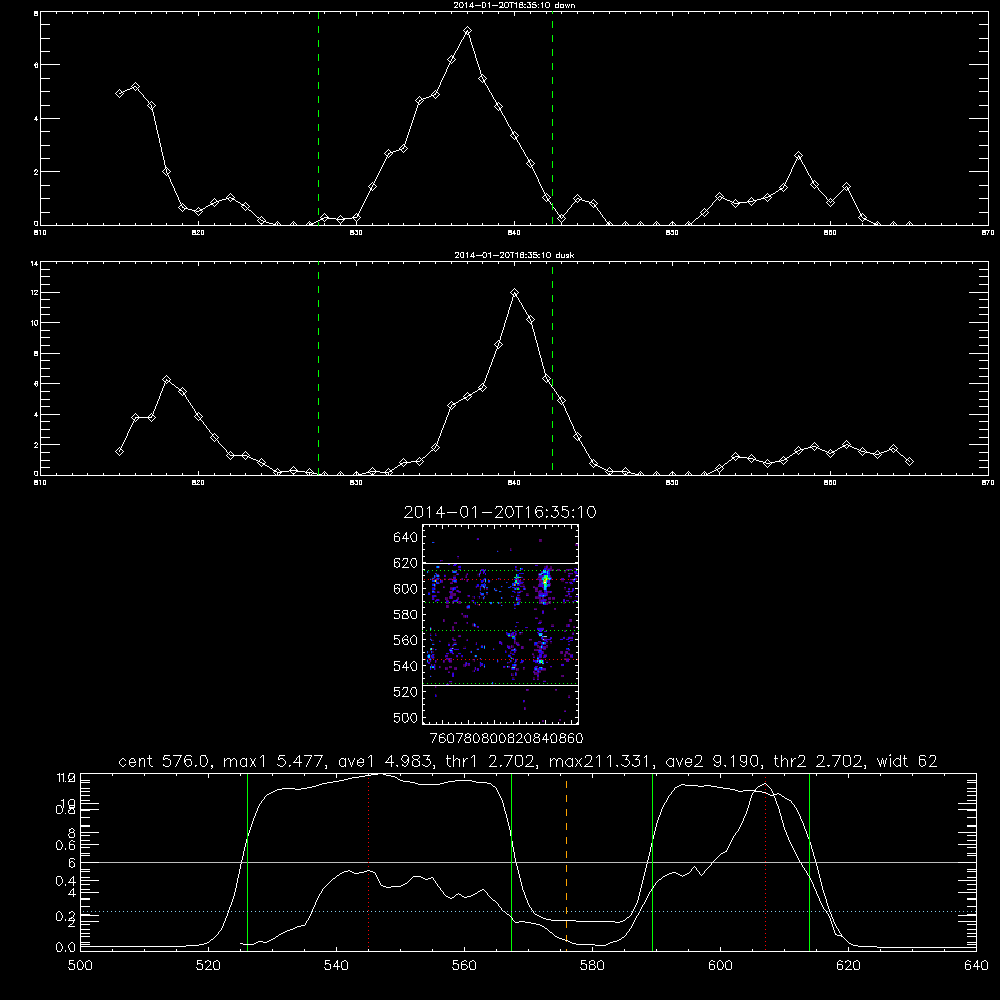Select 'cent 576.0' in the stats header
The image size is (1000, 1000).
[165, 761]
